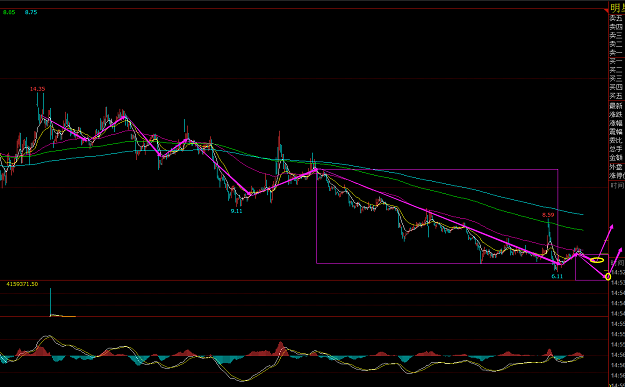
Task: Click the 涨幅 percent change label
Action: (x=617, y=123)
